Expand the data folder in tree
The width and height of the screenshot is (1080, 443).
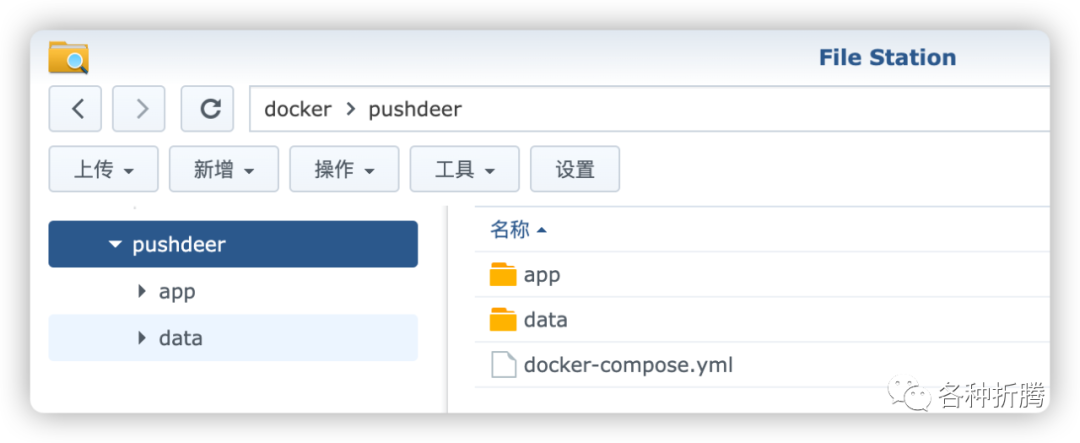pos(142,338)
